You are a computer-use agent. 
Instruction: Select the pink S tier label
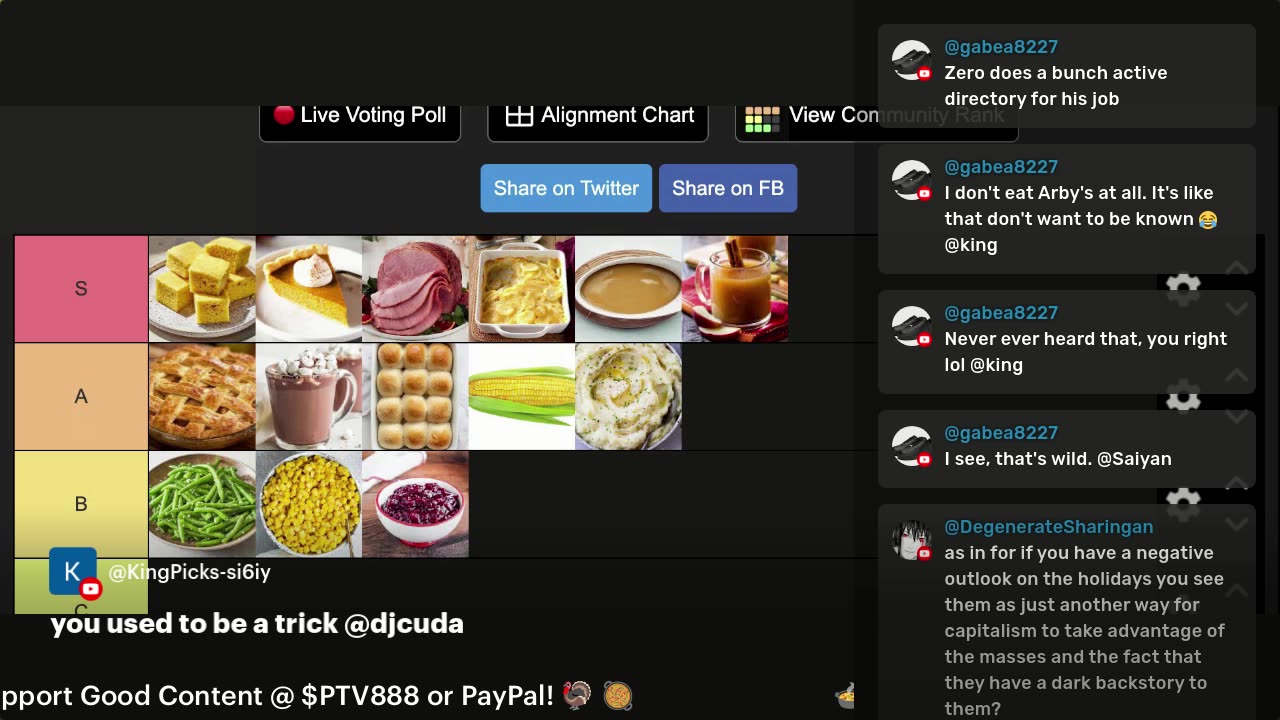click(x=81, y=289)
